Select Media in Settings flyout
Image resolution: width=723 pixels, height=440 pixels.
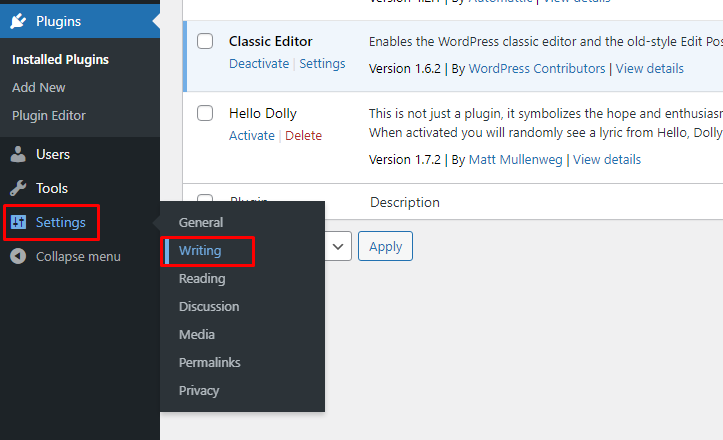click(x=197, y=334)
